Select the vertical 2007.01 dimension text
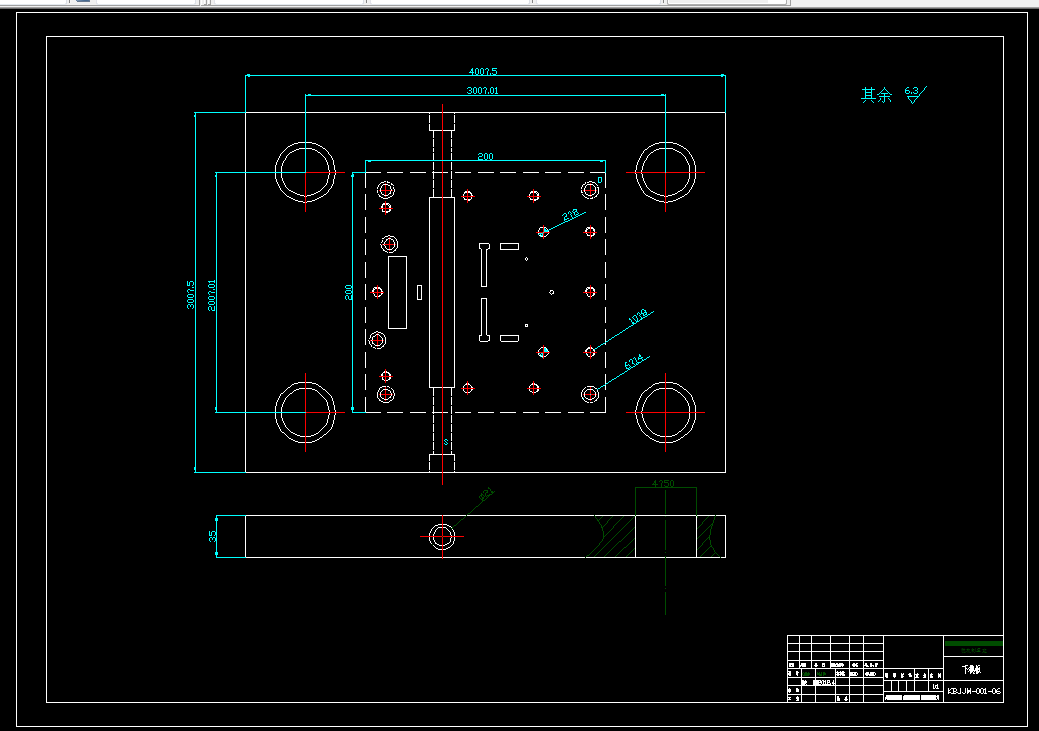 pyautogui.click(x=211, y=296)
